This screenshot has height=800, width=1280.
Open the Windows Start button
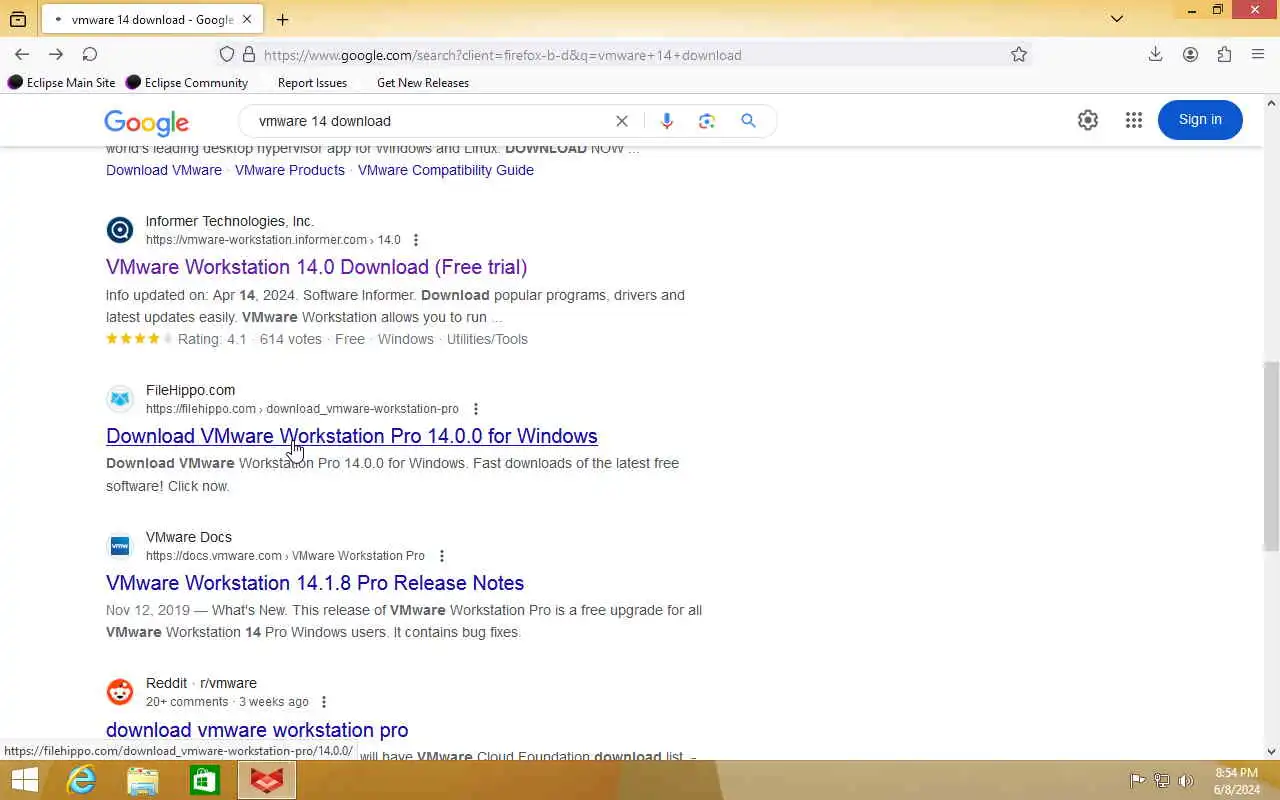(24, 780)
